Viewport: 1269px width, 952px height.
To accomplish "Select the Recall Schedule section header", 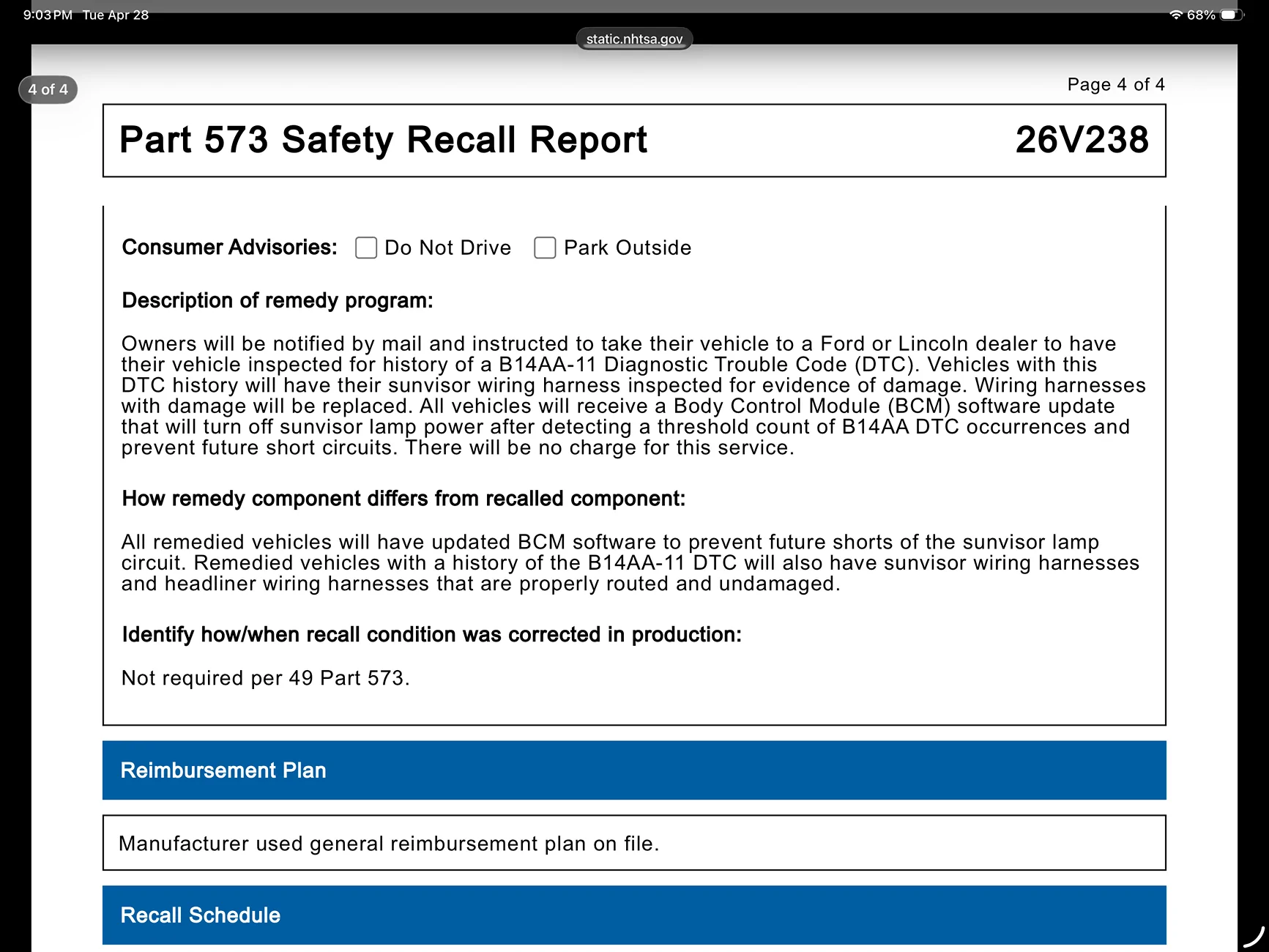I will click(634, 915).
